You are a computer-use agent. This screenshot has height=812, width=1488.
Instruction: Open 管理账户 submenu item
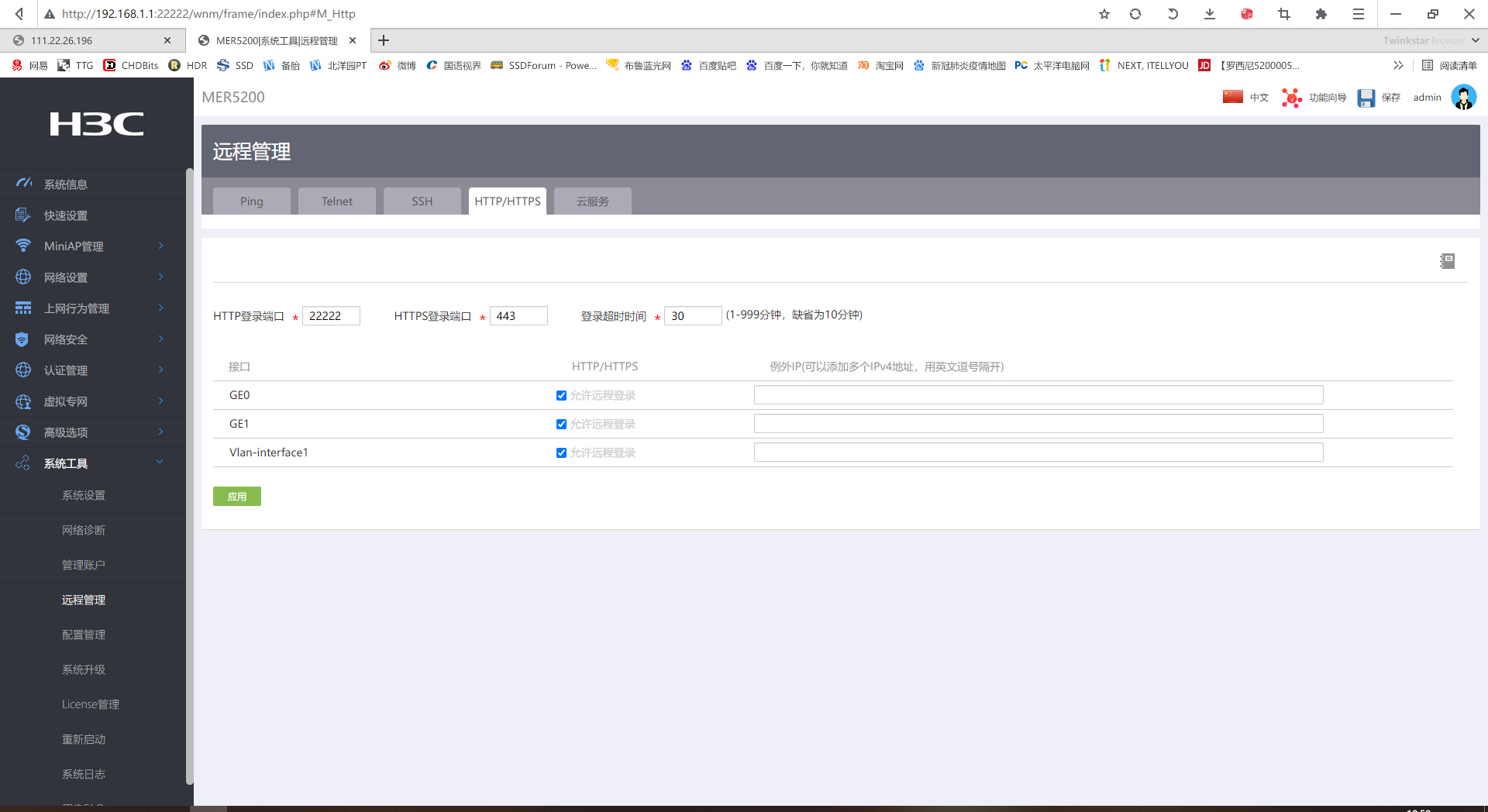pyautogui.click(x=84, y=566)
